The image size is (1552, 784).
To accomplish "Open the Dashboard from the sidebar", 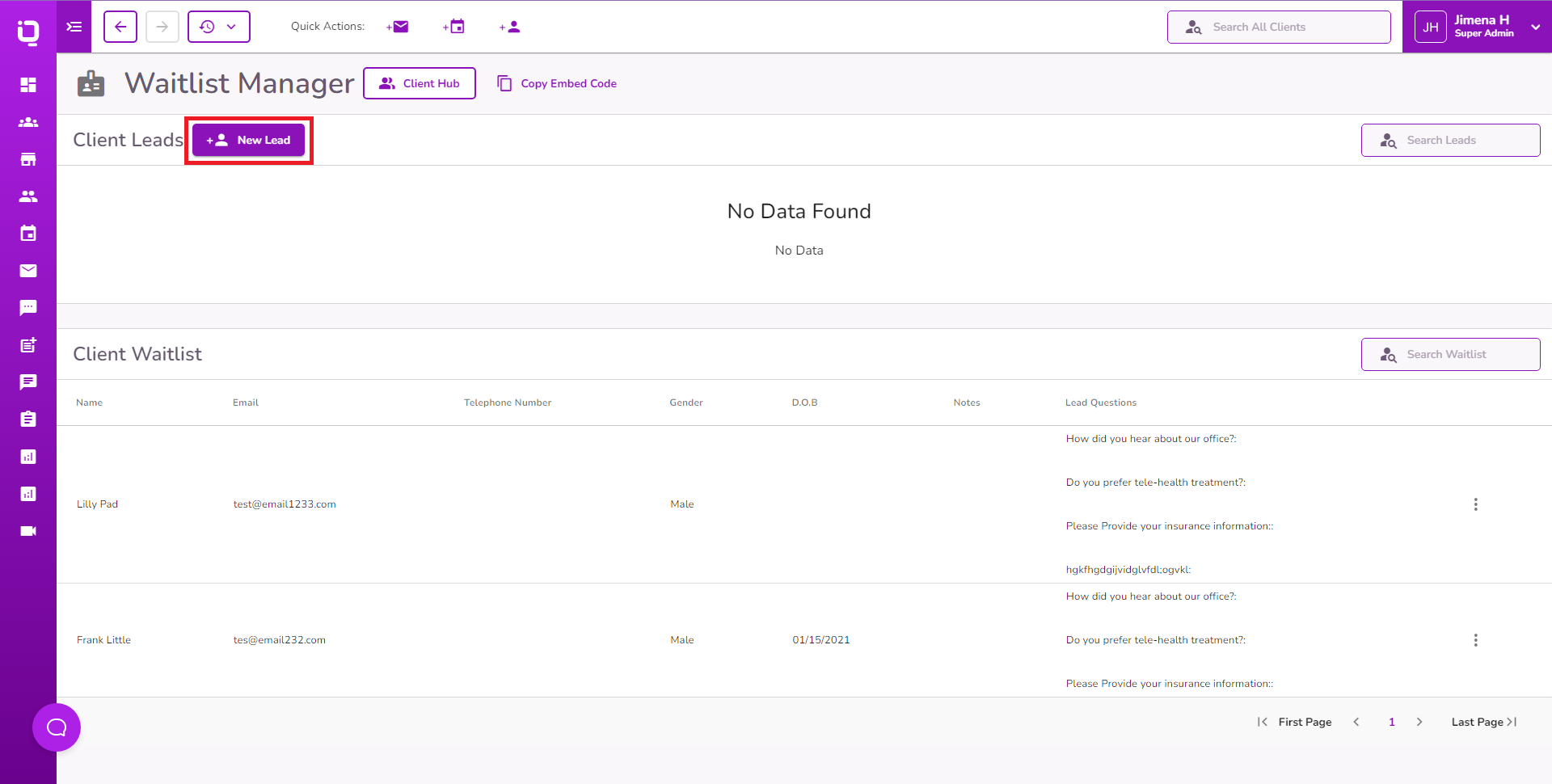I will tap(28, 84).
